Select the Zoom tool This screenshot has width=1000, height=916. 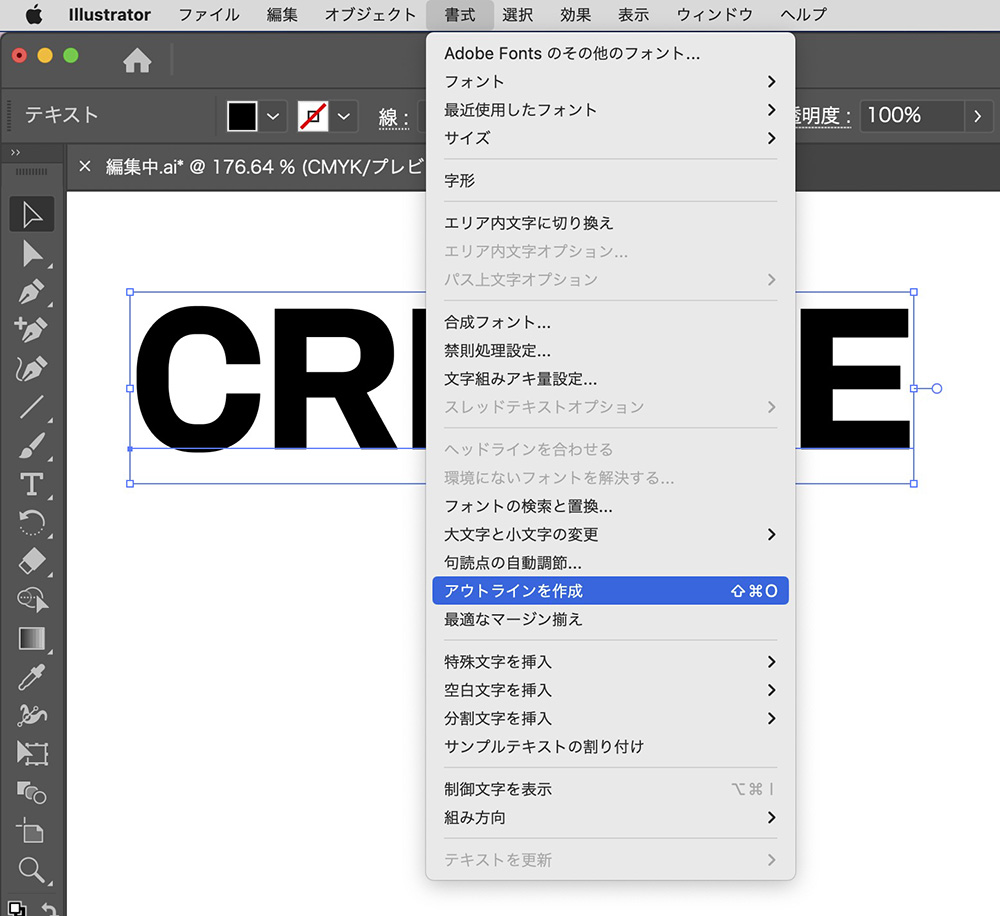point(32,870)
